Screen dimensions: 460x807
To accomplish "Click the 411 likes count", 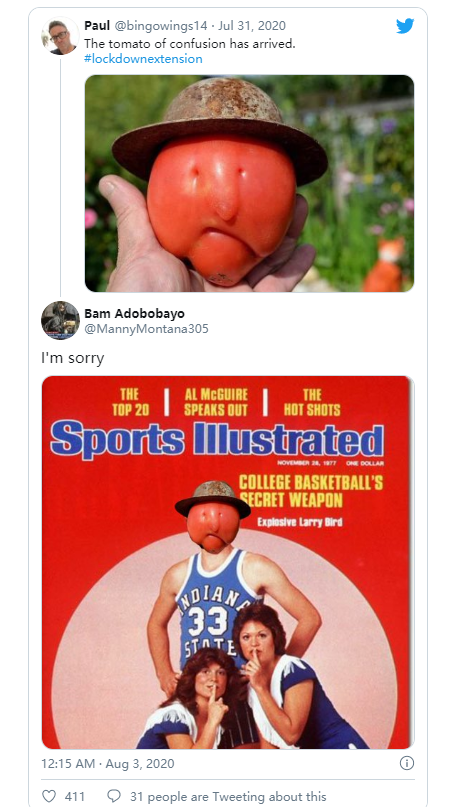I will point(75,796).
